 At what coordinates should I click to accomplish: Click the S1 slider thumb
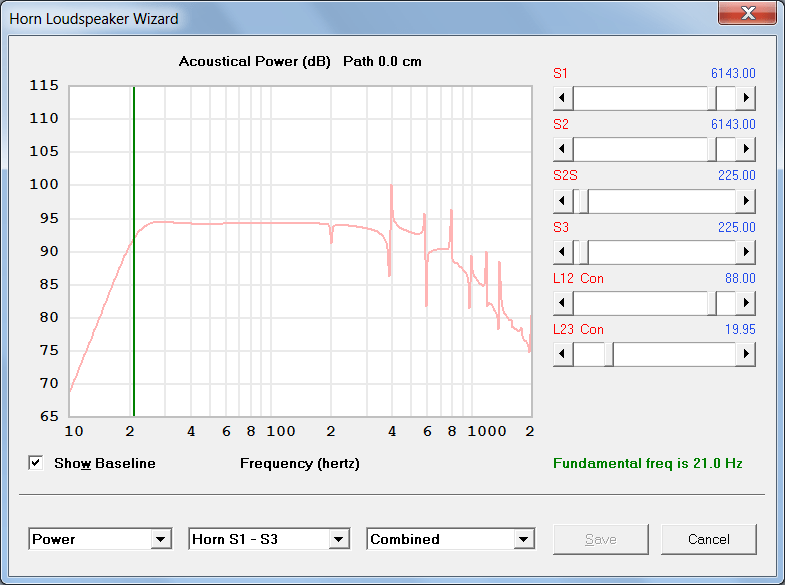coord(712,98)
